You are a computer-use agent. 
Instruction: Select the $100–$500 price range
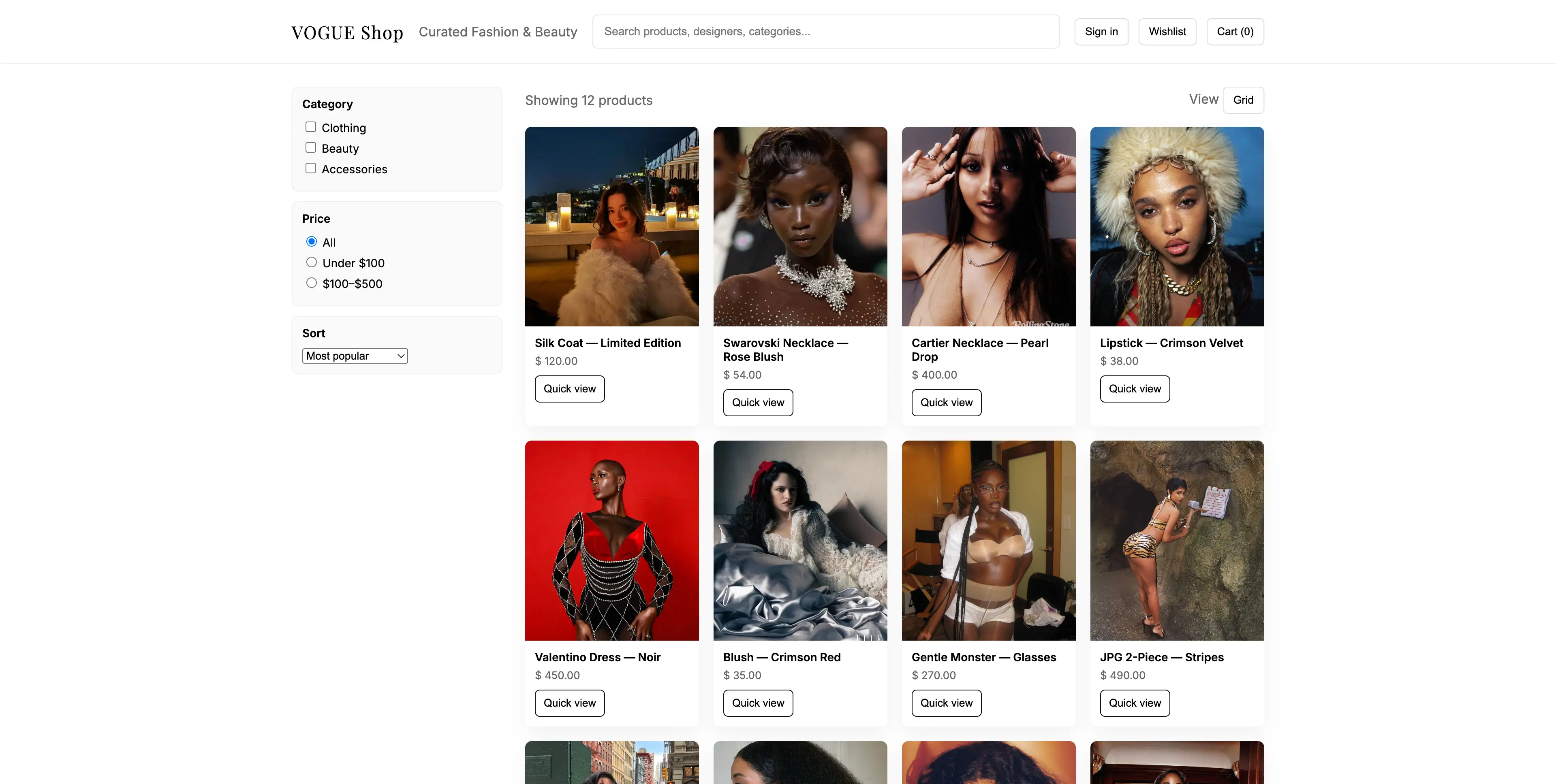tap(312, 282)
